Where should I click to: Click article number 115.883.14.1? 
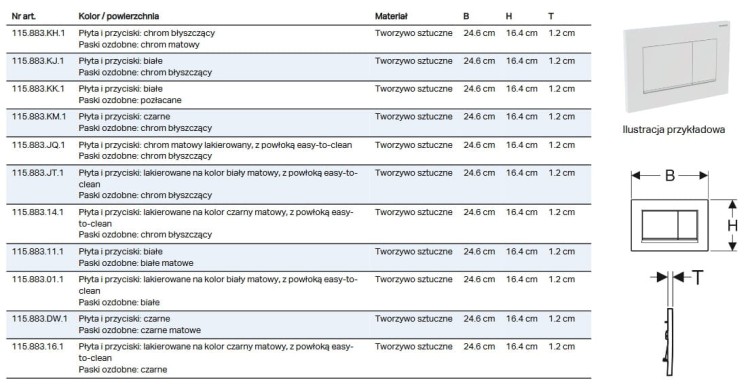click(x=37, y=212)
